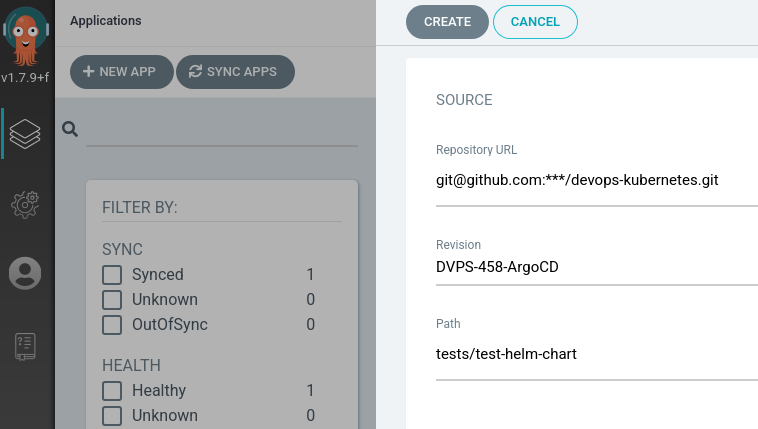The image size is (758, 429).
Task: Click the Revision field DVPS-458-ArgoCD
Action: pyautogui.click(x=597, y=267)
